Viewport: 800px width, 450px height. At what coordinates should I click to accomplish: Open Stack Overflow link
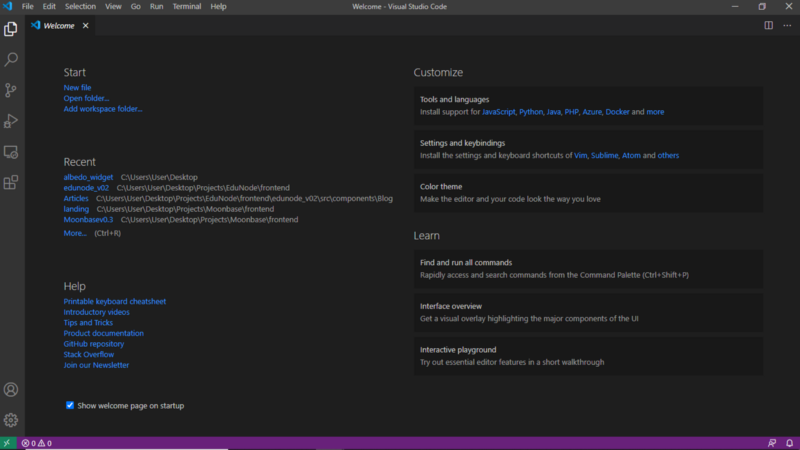click(x=89, y=355)
